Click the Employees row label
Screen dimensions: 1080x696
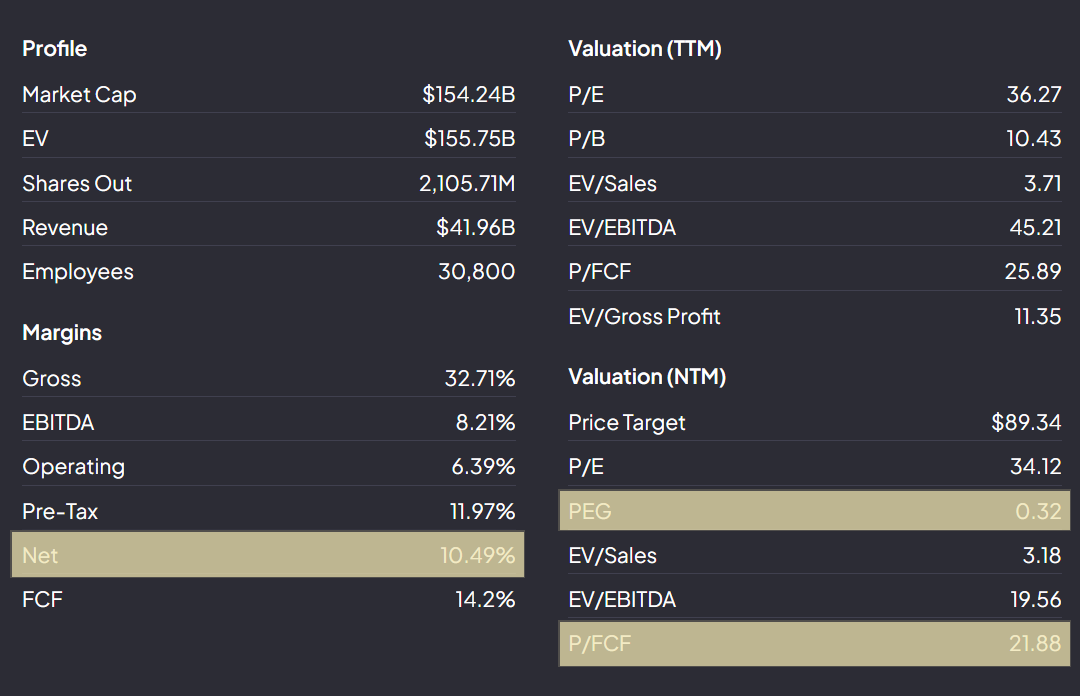[77, 272]
